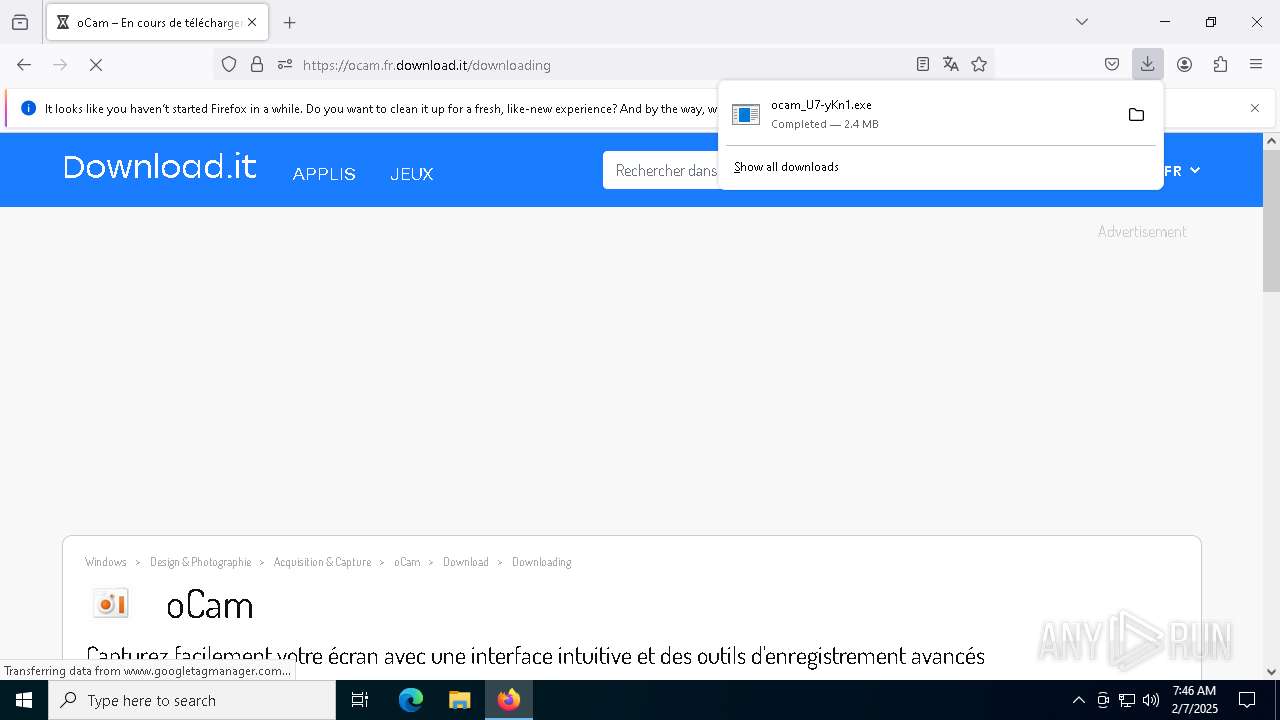This screenshot has width=1280, height=720.
Task: Open Windows notification center
Action: [x=1247, y=700]
